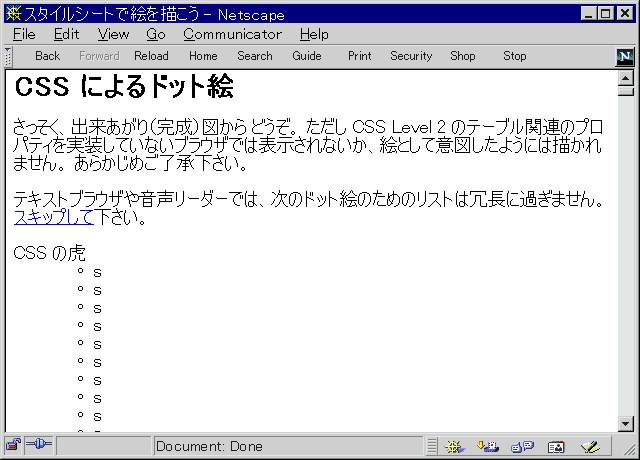The height and width of the screenshot is (460, 640).
Task: Collapse the navigation toolbar using its grip handle
Action: coord(8,56)
